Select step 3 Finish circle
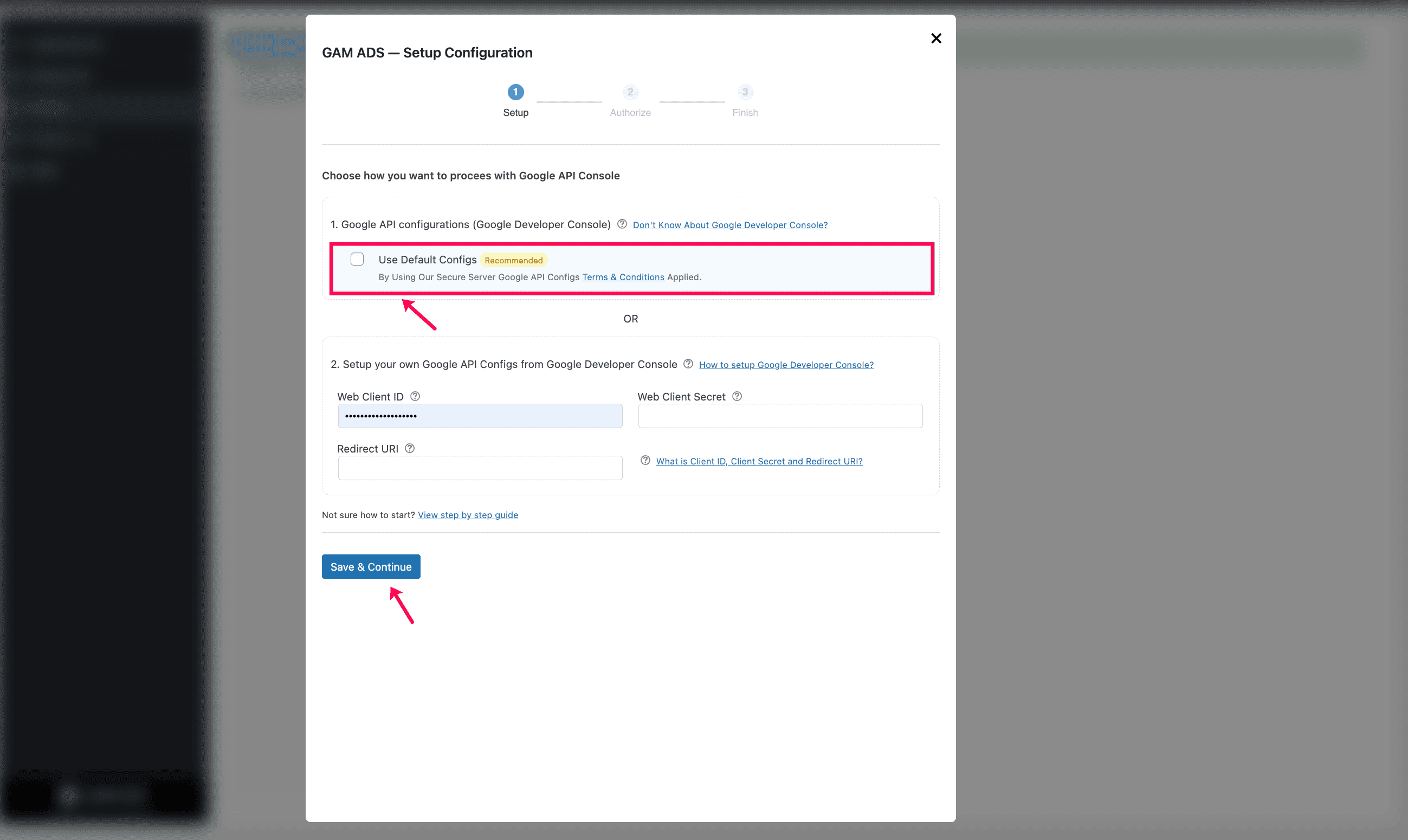 coord(745,92)
